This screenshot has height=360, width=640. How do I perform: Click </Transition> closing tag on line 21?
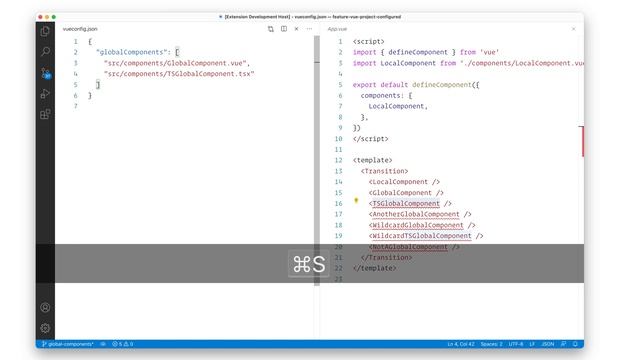tap(387, 258)
